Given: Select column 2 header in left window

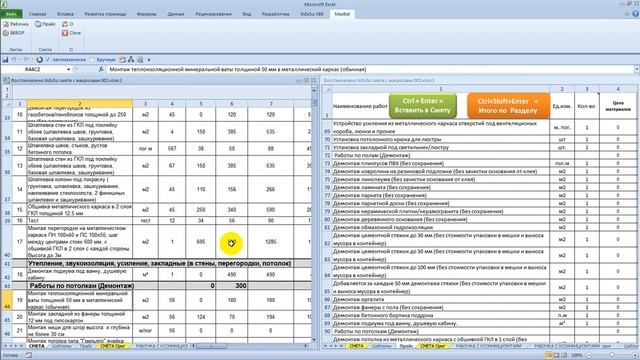Looking at the screenshot, I should pos(80,104).
